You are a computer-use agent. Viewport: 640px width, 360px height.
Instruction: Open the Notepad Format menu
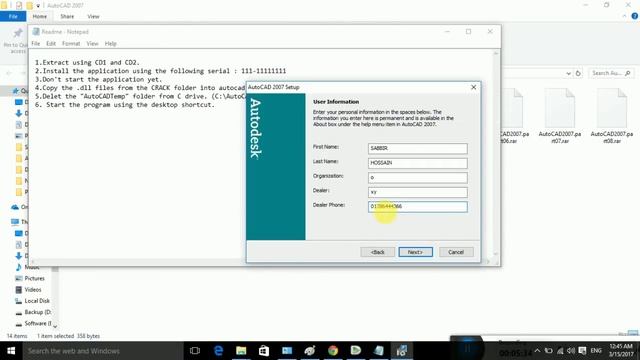[x=71, y=43]
